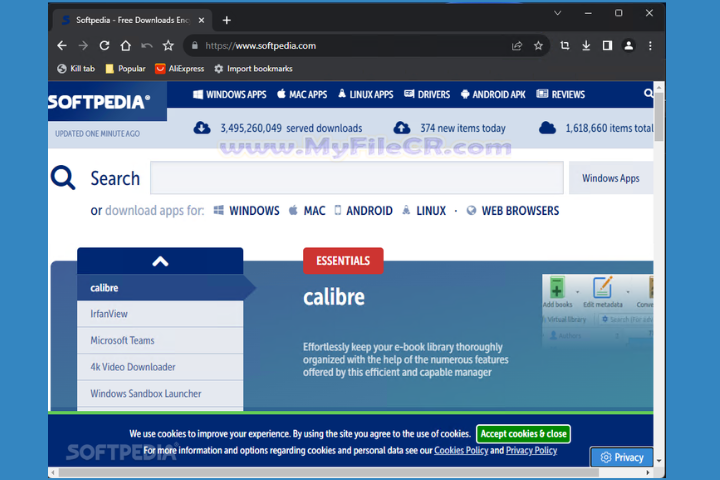Click the MAC download apps link

(307, 211)
